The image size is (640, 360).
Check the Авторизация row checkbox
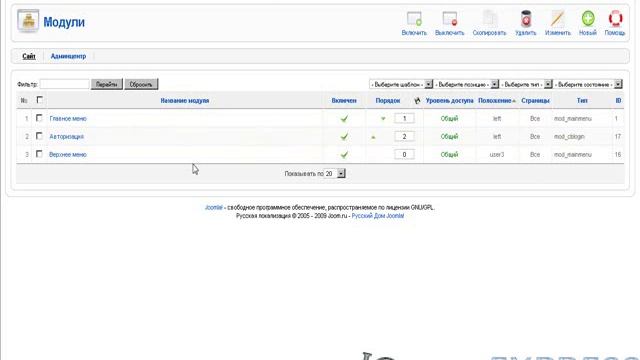[x=39, y=136]
